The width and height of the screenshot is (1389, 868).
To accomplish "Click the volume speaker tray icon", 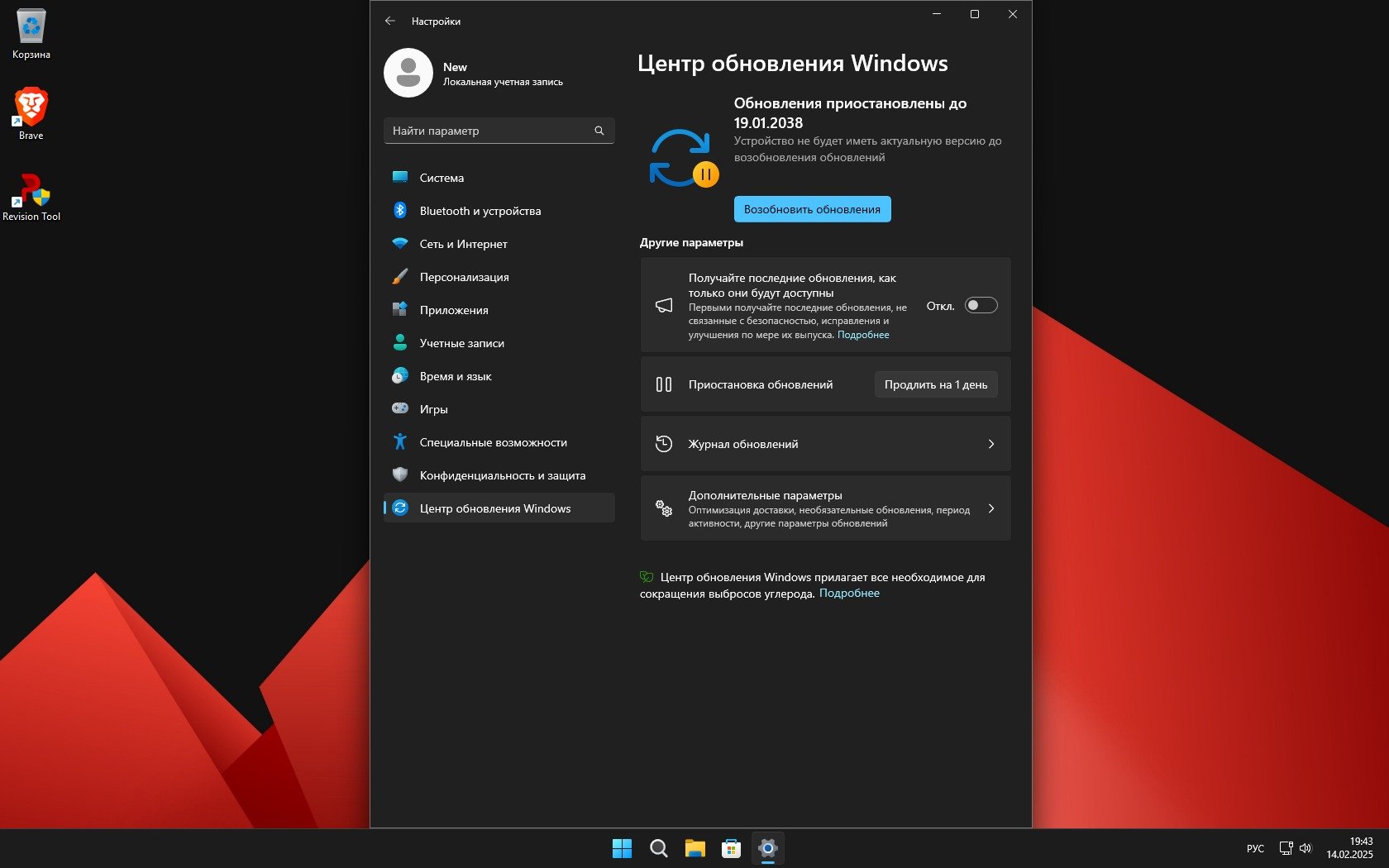I will point(1305,848).
